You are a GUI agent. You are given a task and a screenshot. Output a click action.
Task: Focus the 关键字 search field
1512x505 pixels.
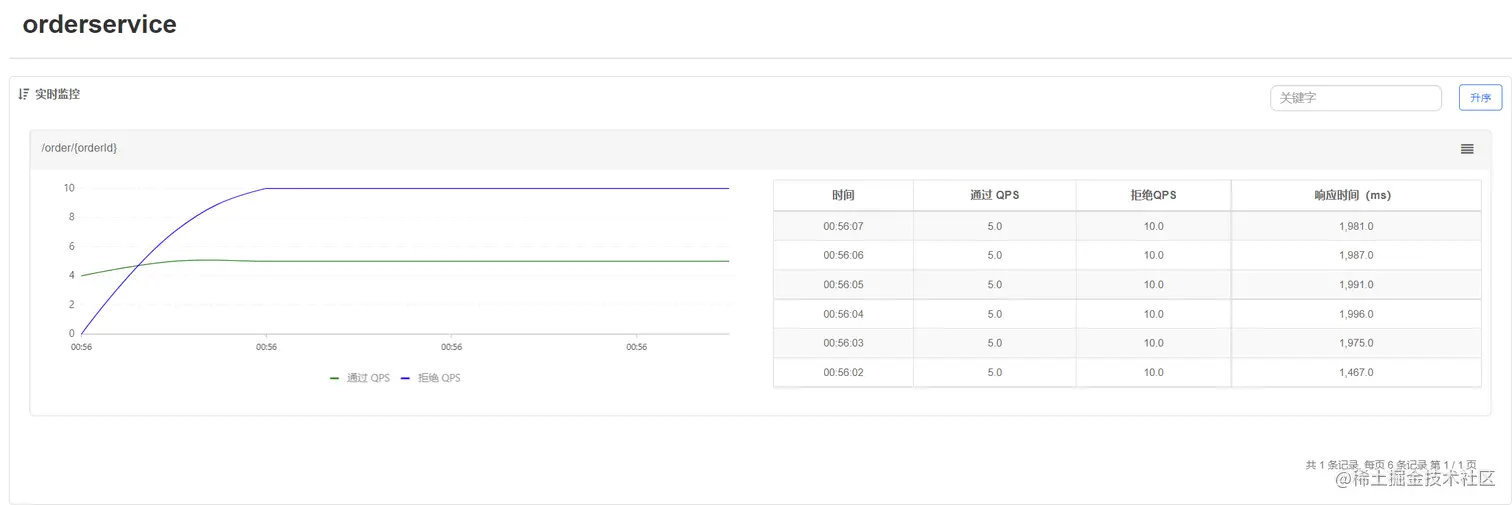[x=1356, y=98]
